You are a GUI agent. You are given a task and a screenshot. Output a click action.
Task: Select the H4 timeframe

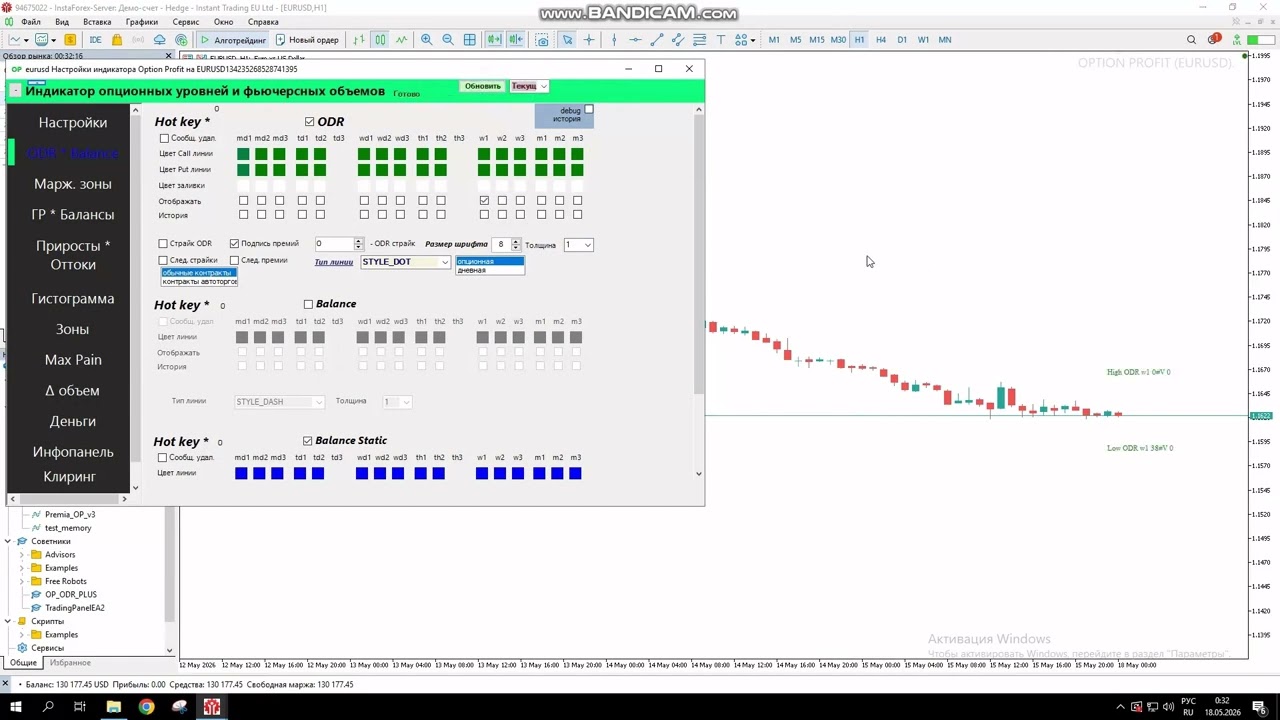881,40
